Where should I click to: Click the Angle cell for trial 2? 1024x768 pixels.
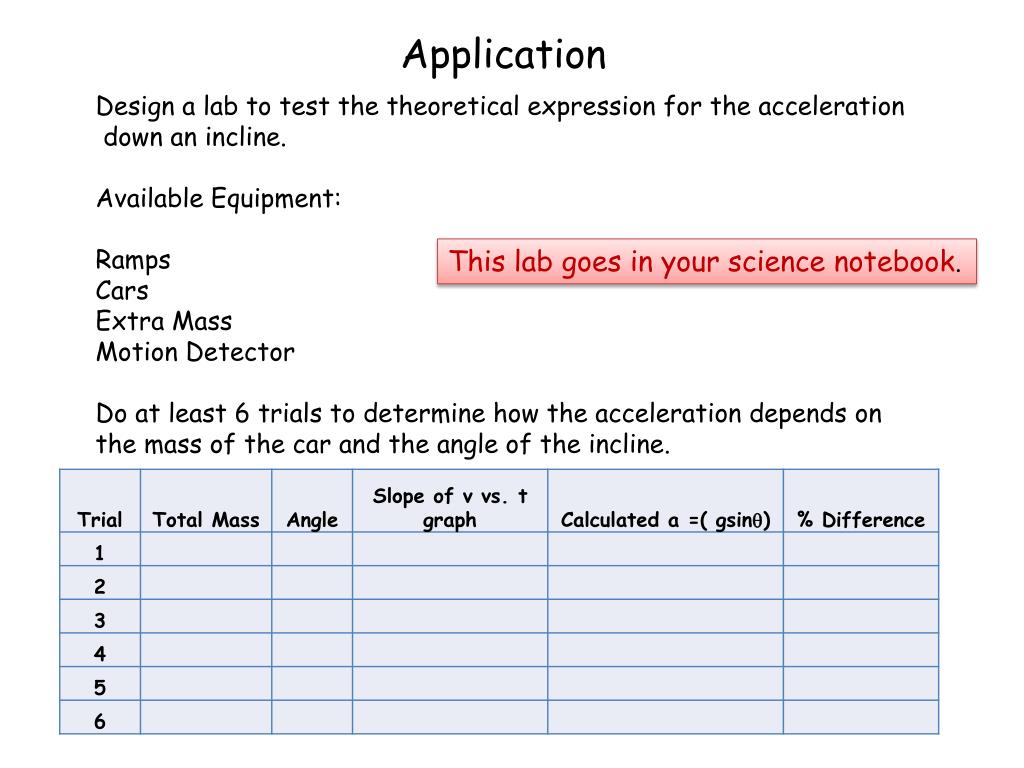(312, 583)
